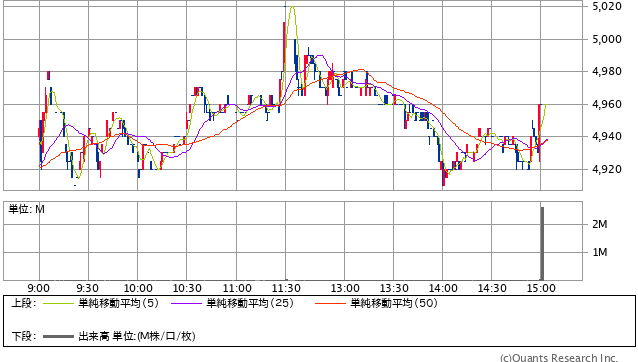Click the 9:30 time axis label

coord(87,288)
